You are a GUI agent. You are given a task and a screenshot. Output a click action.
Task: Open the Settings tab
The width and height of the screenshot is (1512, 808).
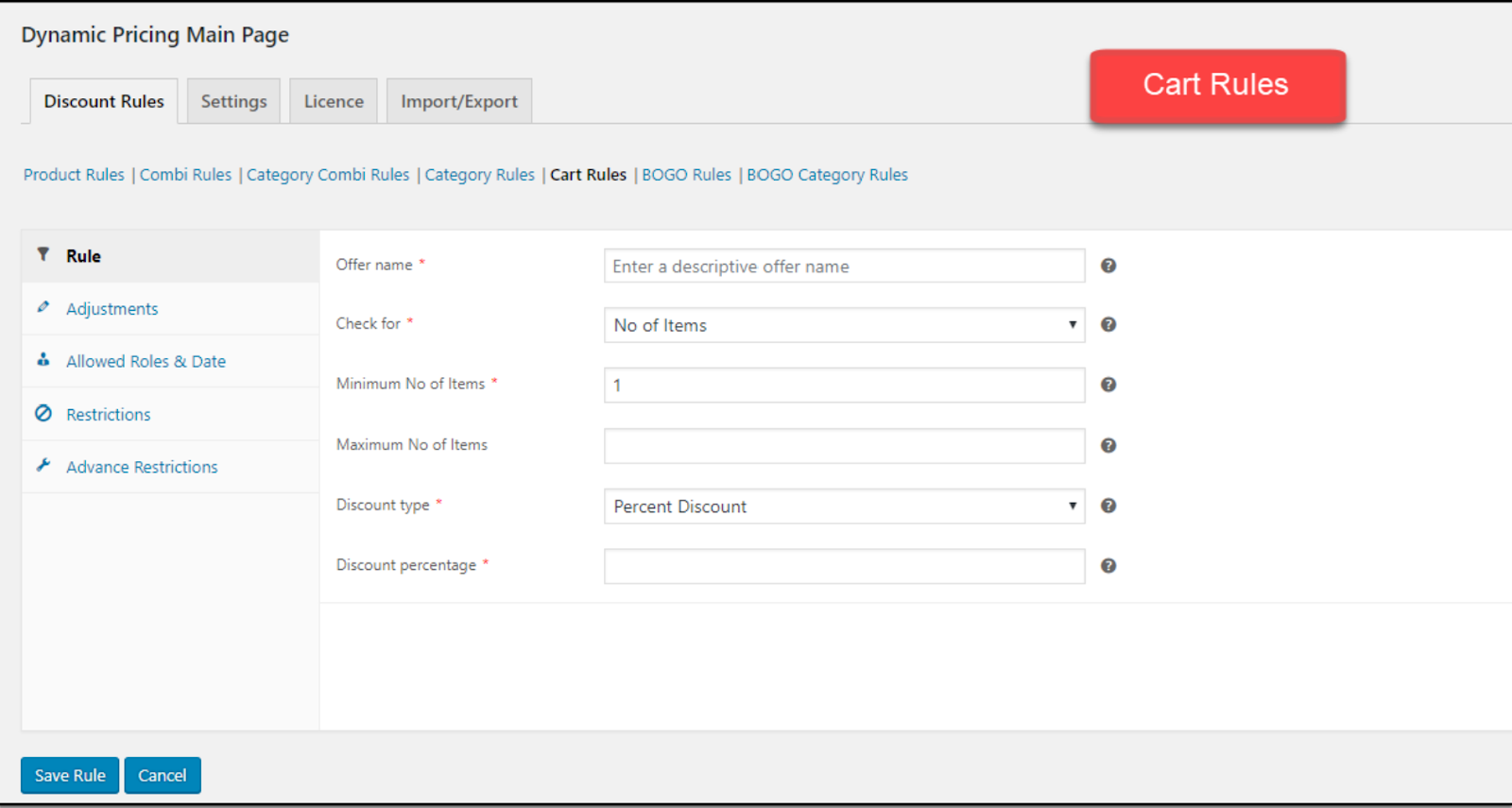pyautogui.click(x=233, y=101)
